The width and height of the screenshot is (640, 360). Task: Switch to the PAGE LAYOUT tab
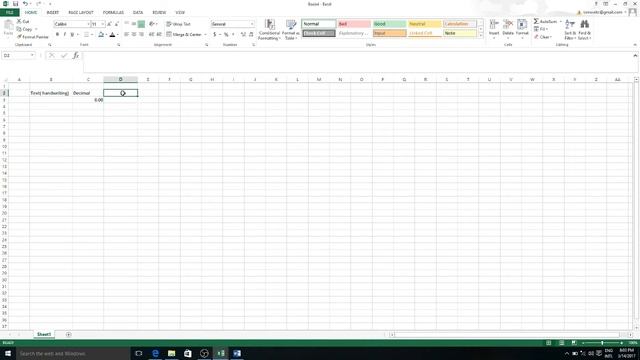81,13
